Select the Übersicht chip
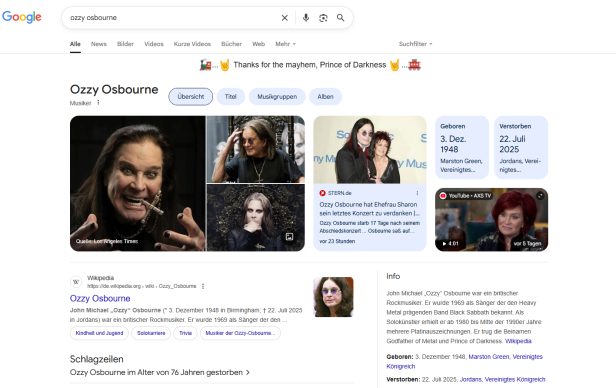The image size is (616, 388). pos(191,97)
